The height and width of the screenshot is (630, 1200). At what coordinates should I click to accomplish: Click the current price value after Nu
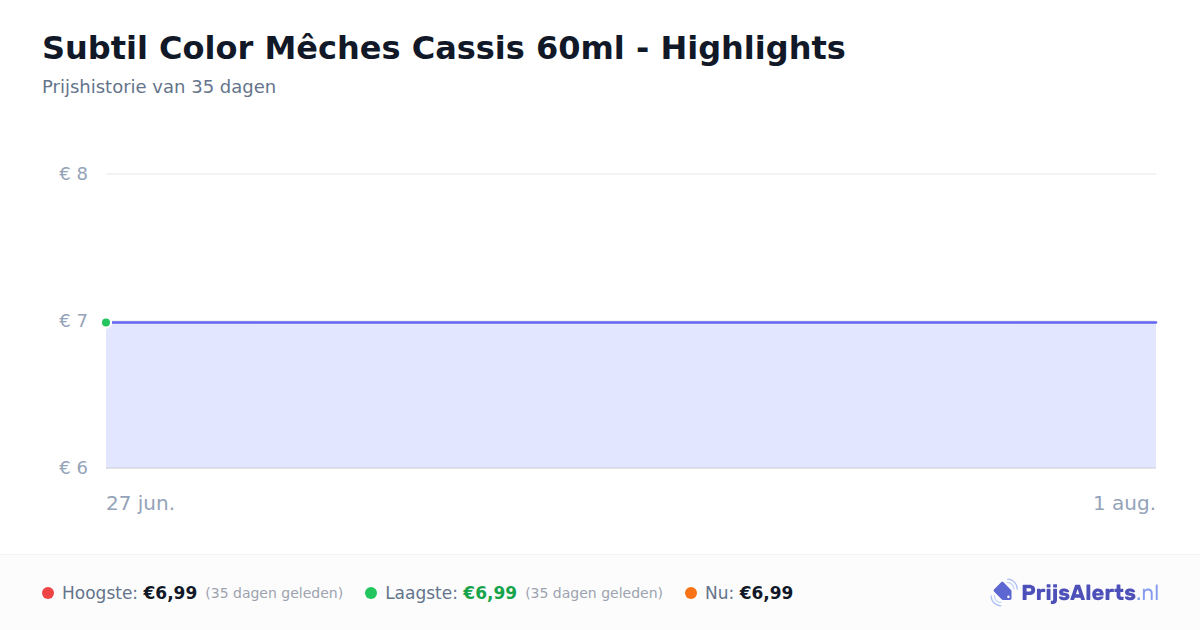coord(766,593)
